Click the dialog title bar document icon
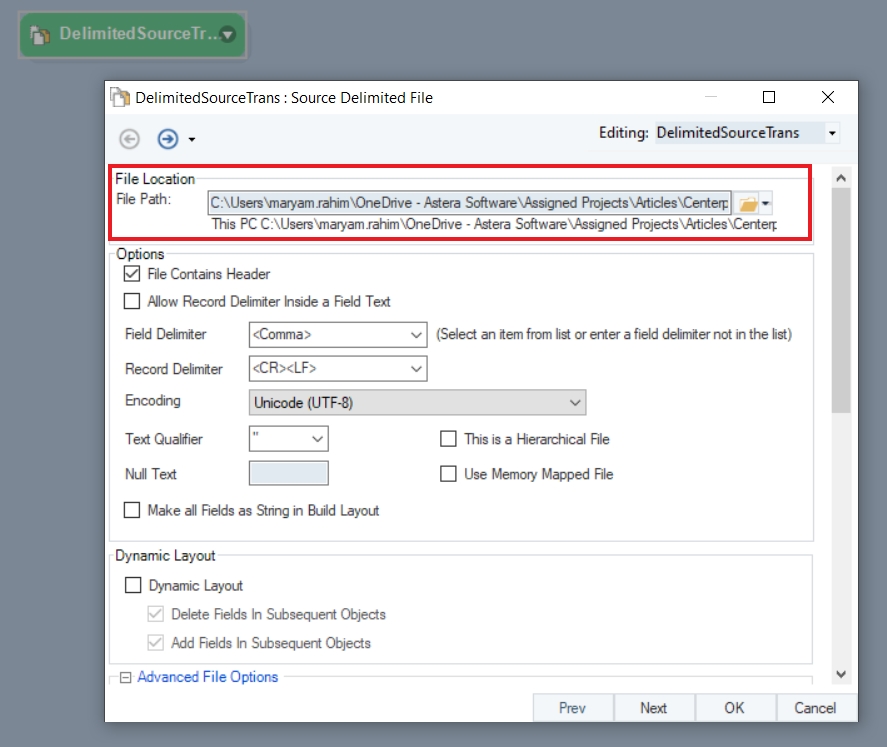Screen dimensions: 887x747 pyautogui.click(x=120, y=98)
